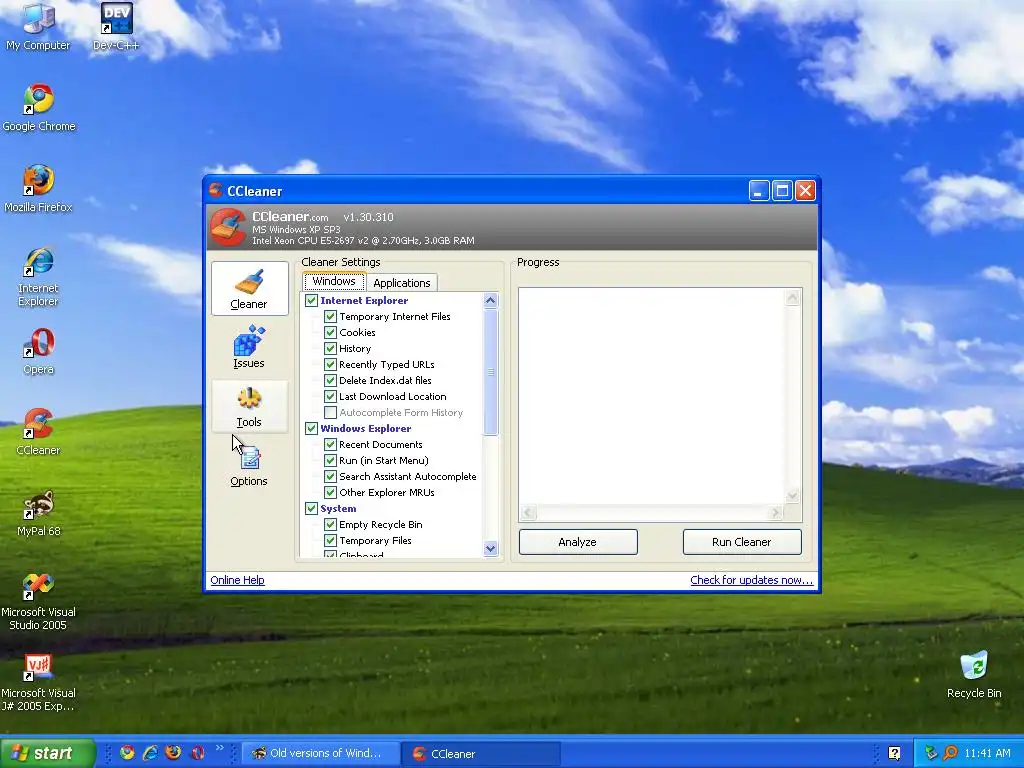The height and width of the screenshot is (768, 1024).
Task: Open the Windows Start menu
Action: (x=47, y=753)
